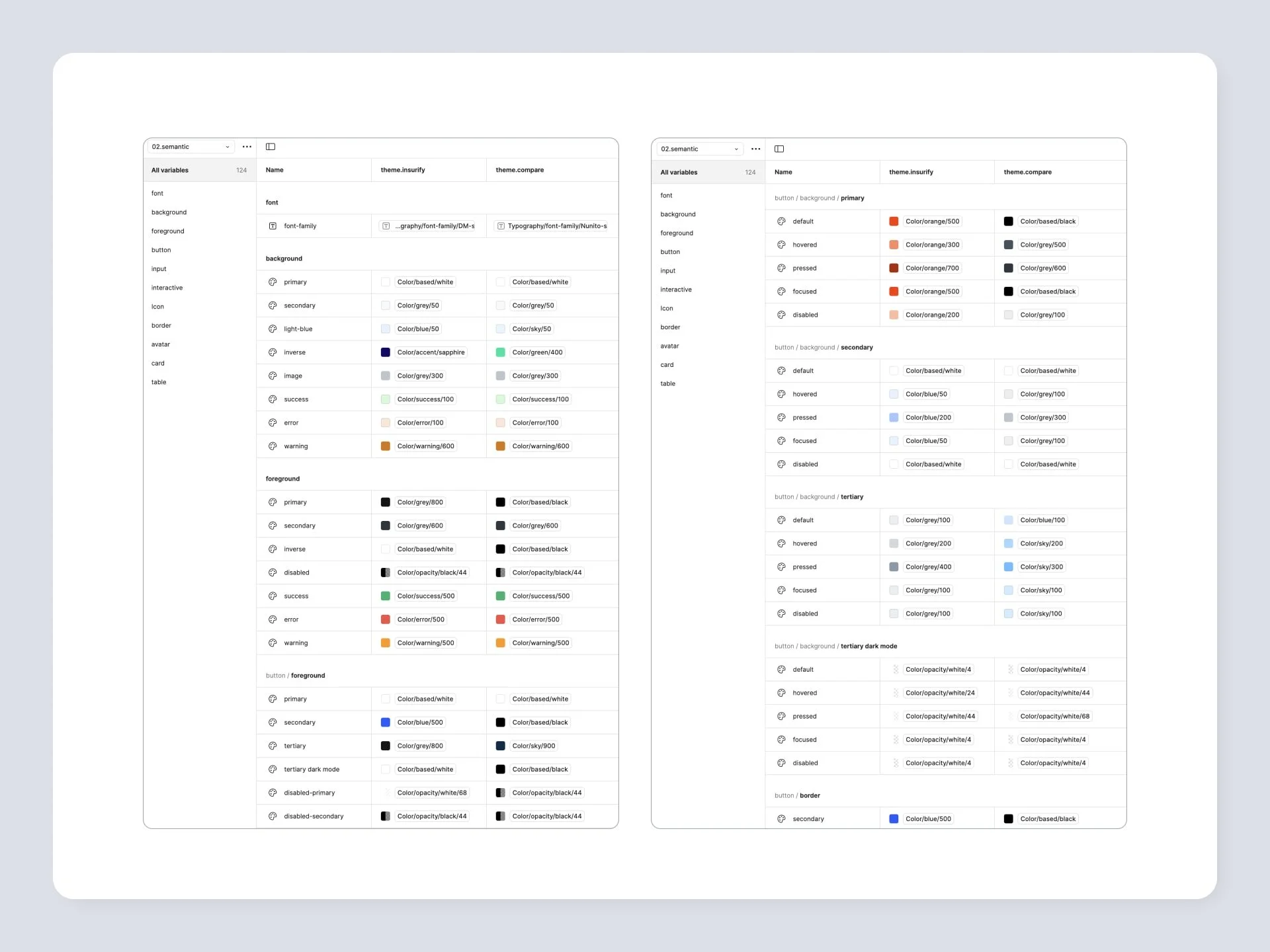Click theme.compare column header in left panel

pos(520,170)
